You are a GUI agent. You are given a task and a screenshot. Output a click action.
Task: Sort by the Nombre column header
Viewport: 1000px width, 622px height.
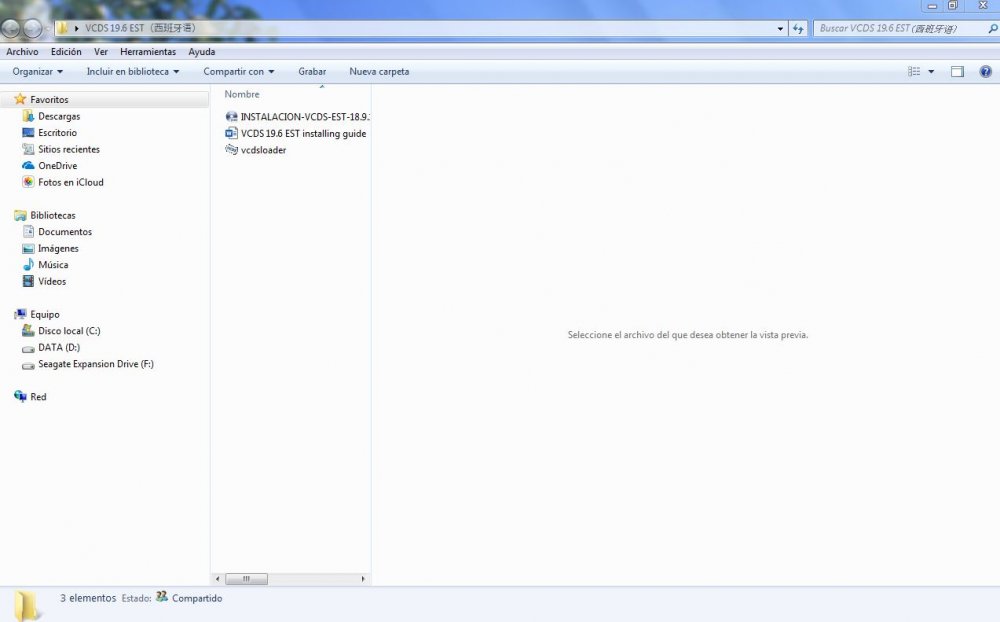[x=242, y=94]
